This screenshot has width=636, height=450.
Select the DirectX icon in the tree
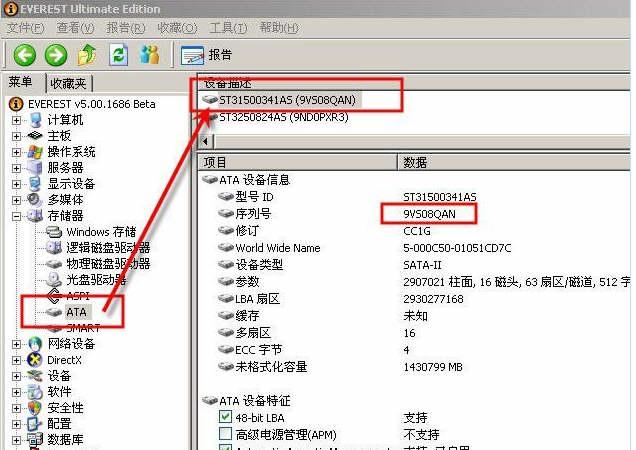[x=35, y=360]
